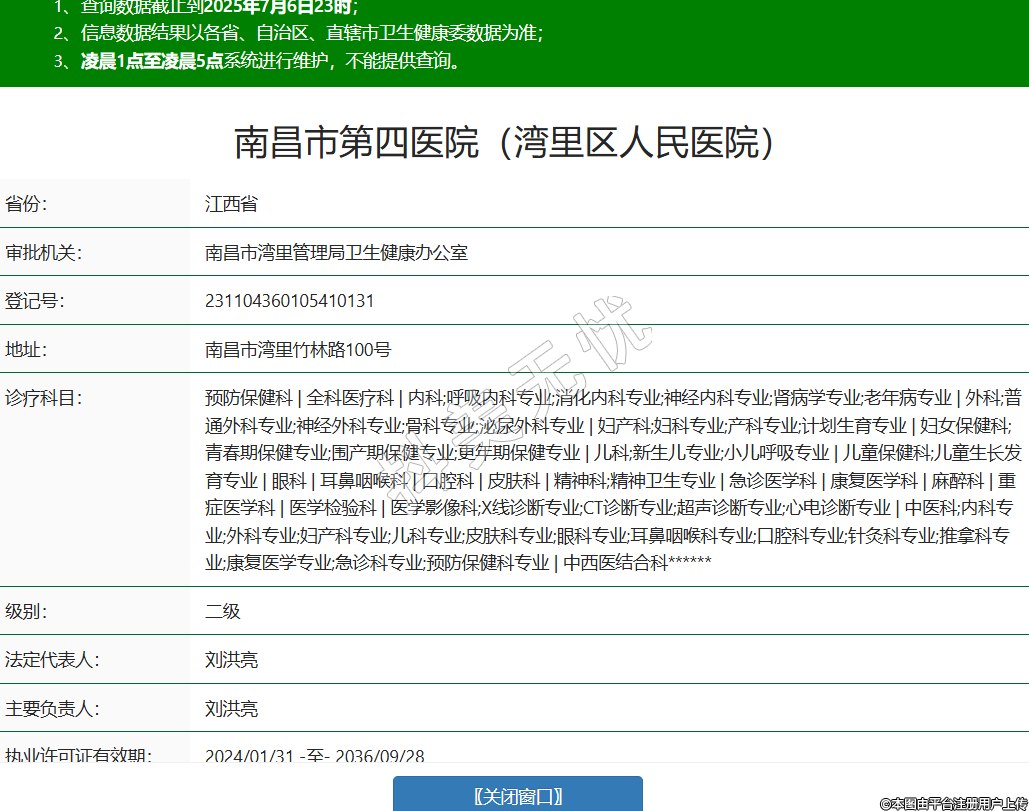Click the province value 江西省
Image resolution: width=1029 pixels, height=811 pixels.
pyautogui.click(x=231, y=204)
